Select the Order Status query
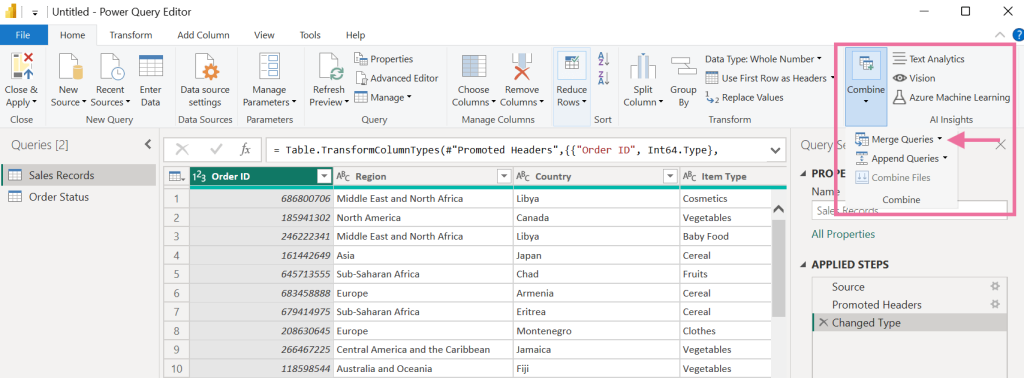This screenshot has height=378, width=1024. pos(78,197)
